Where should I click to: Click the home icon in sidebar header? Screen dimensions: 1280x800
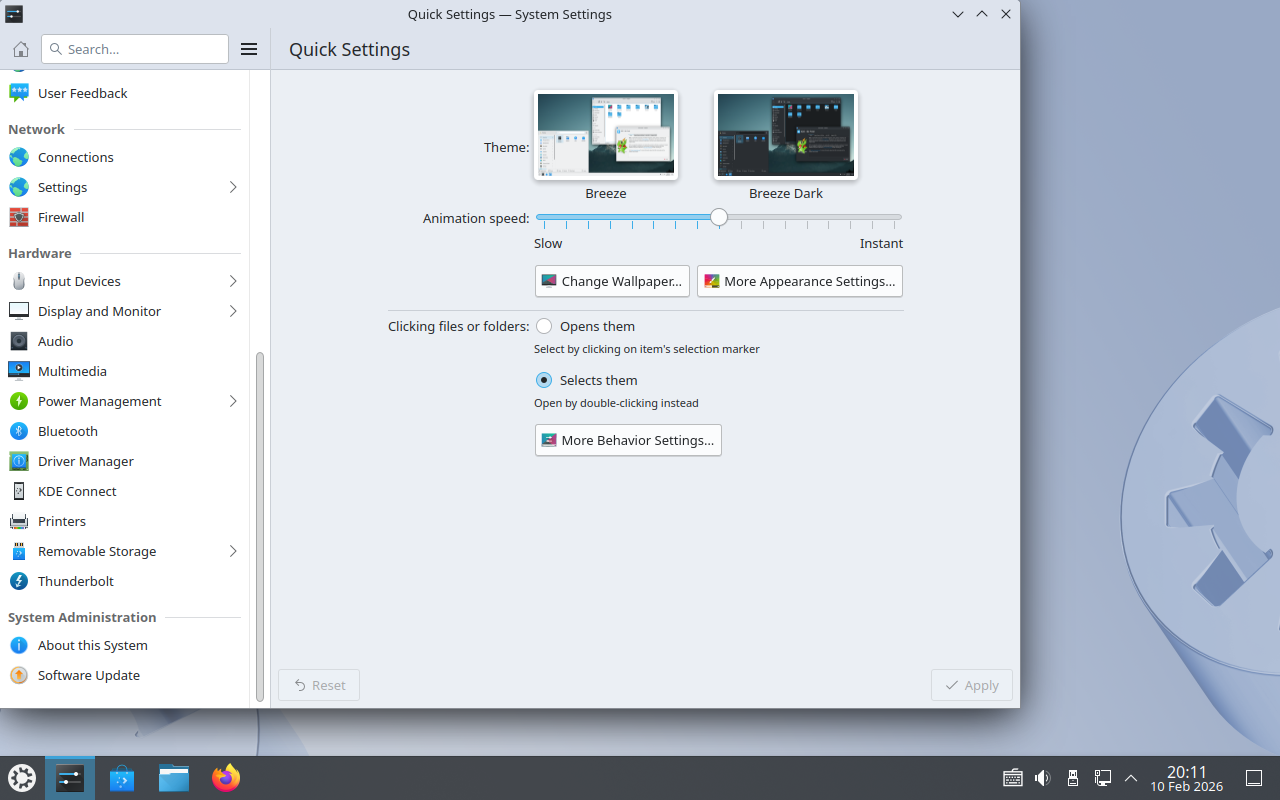click(x=21, y=49)
